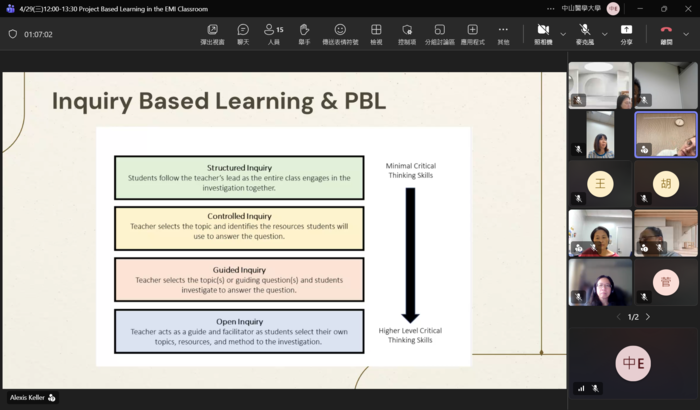Click the muted mic icon on self-view tile

tap(595, 389)
